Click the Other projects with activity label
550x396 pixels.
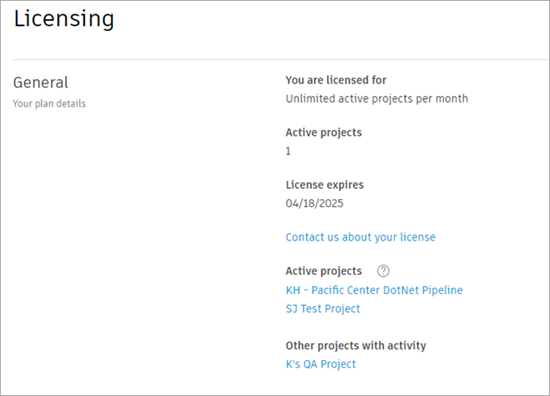click(356, 346)
